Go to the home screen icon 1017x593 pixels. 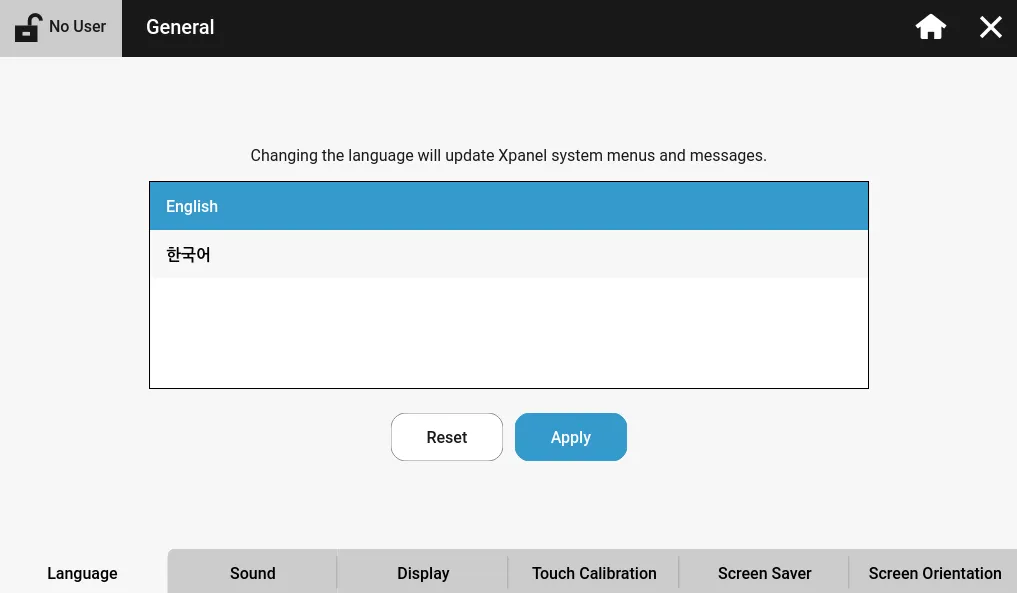[x=930, y=27]
